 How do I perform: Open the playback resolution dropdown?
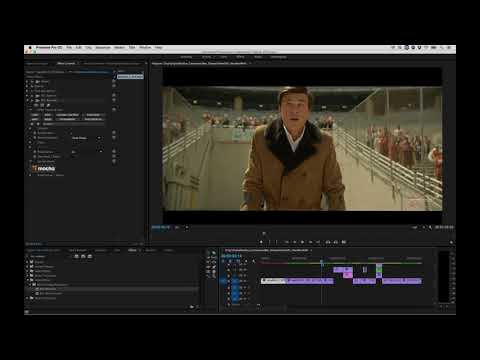(x=417, y=227)
